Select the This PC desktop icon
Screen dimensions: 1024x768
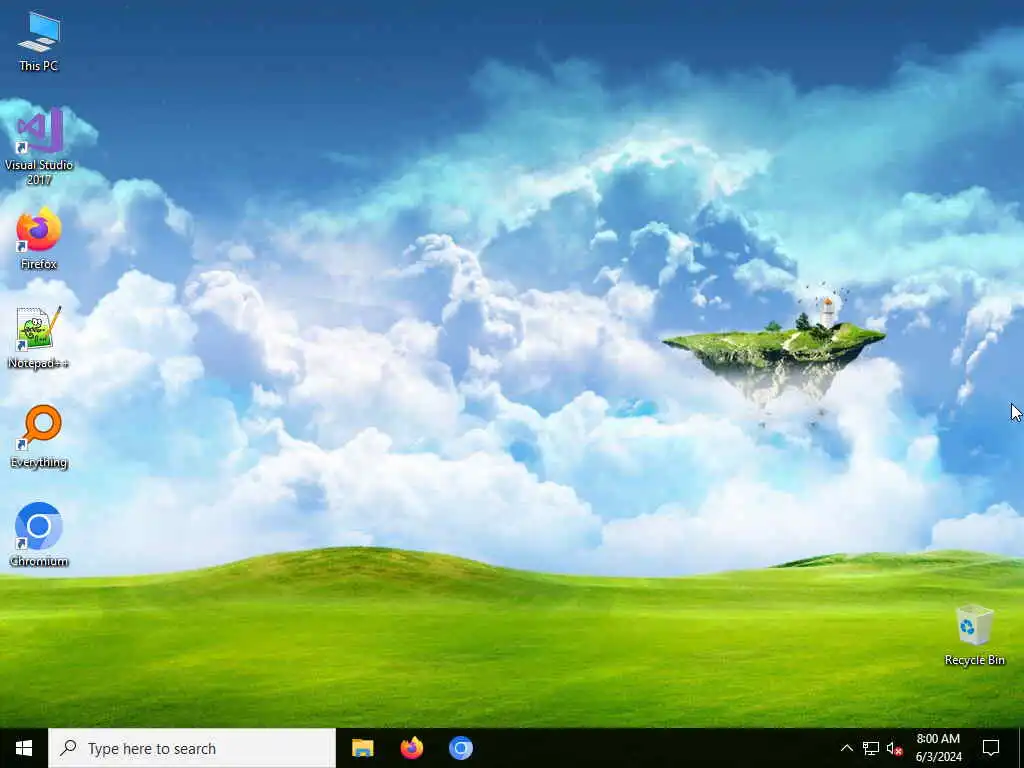click(39, 41)
